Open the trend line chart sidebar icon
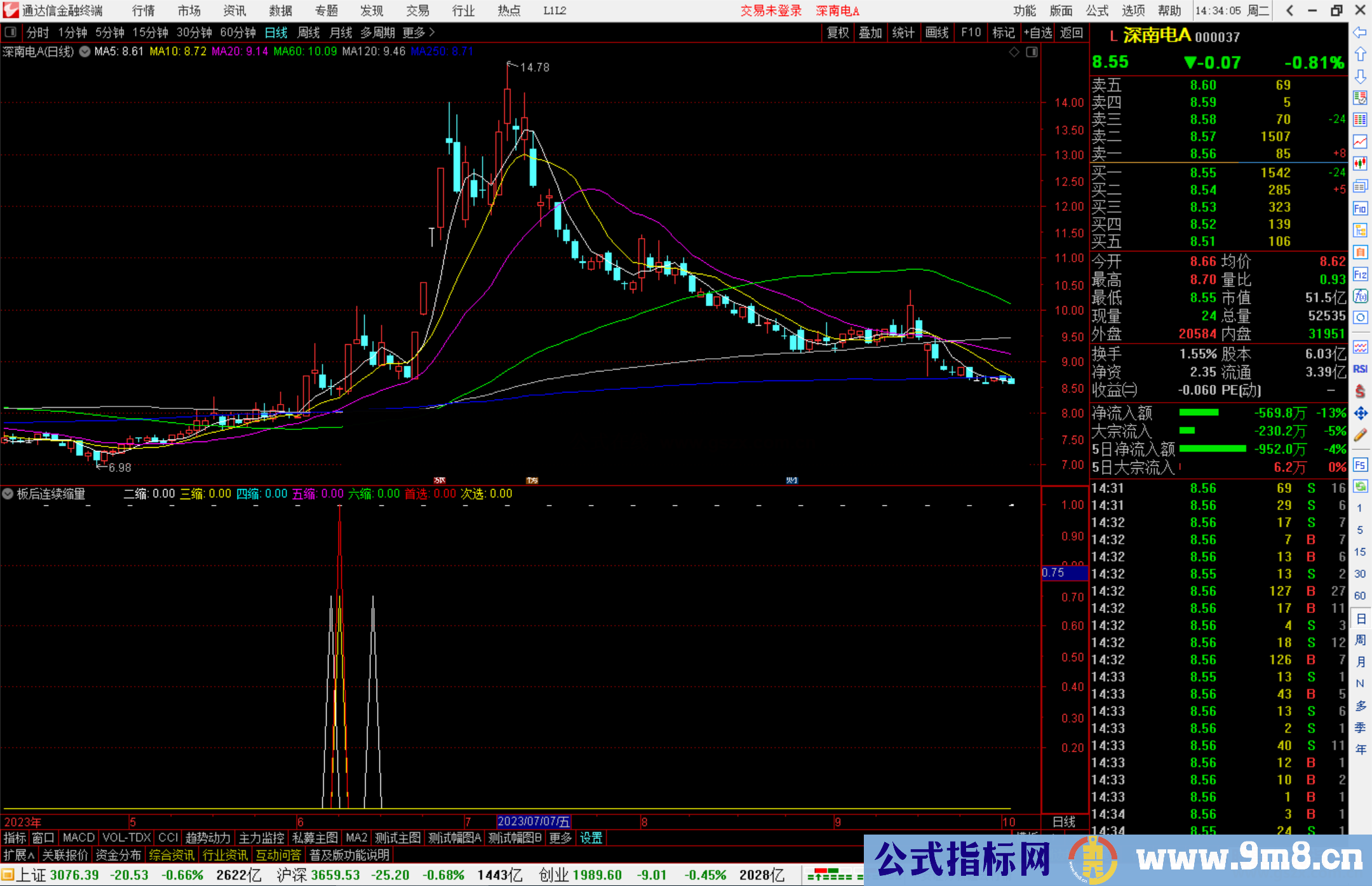The width and height of the screenshot is (1372, 886). coord(1360,142)
